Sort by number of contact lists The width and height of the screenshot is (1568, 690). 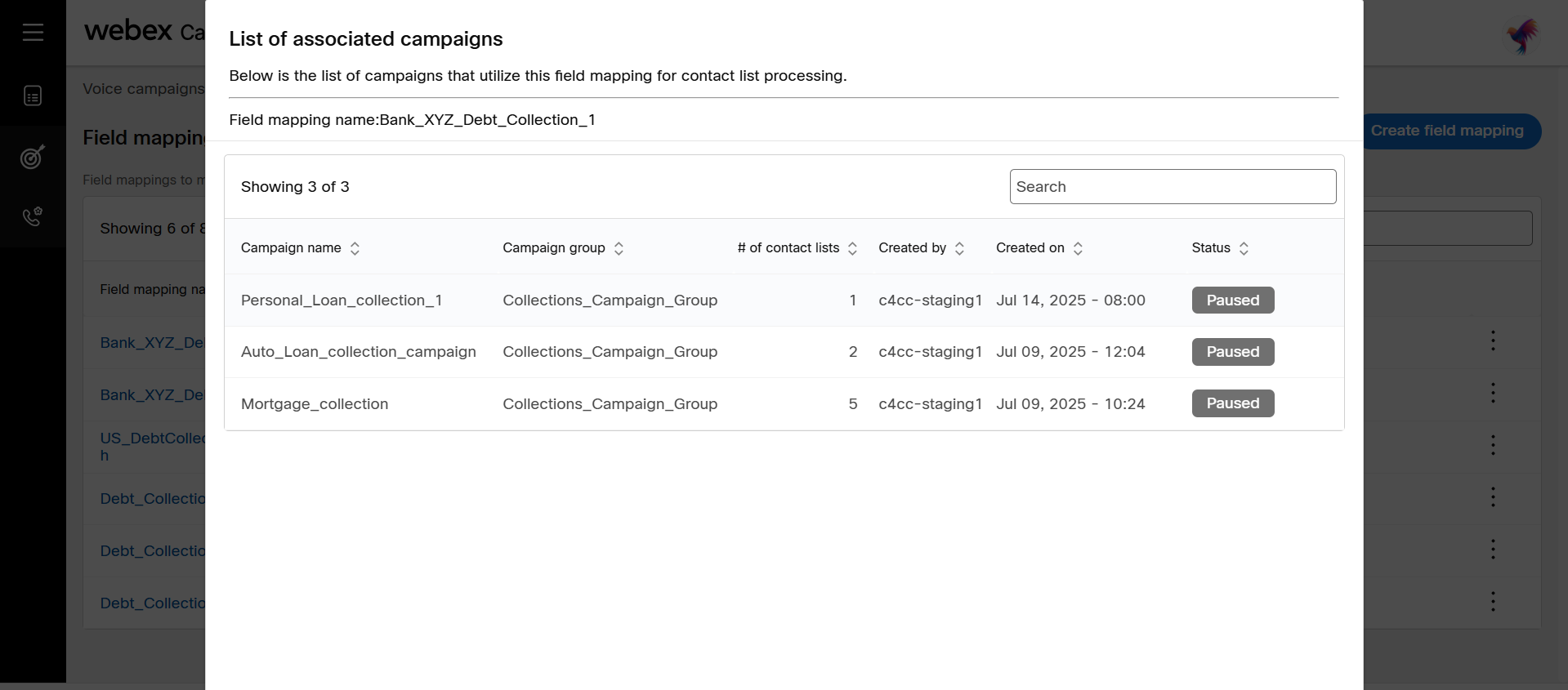coord(852,248)
